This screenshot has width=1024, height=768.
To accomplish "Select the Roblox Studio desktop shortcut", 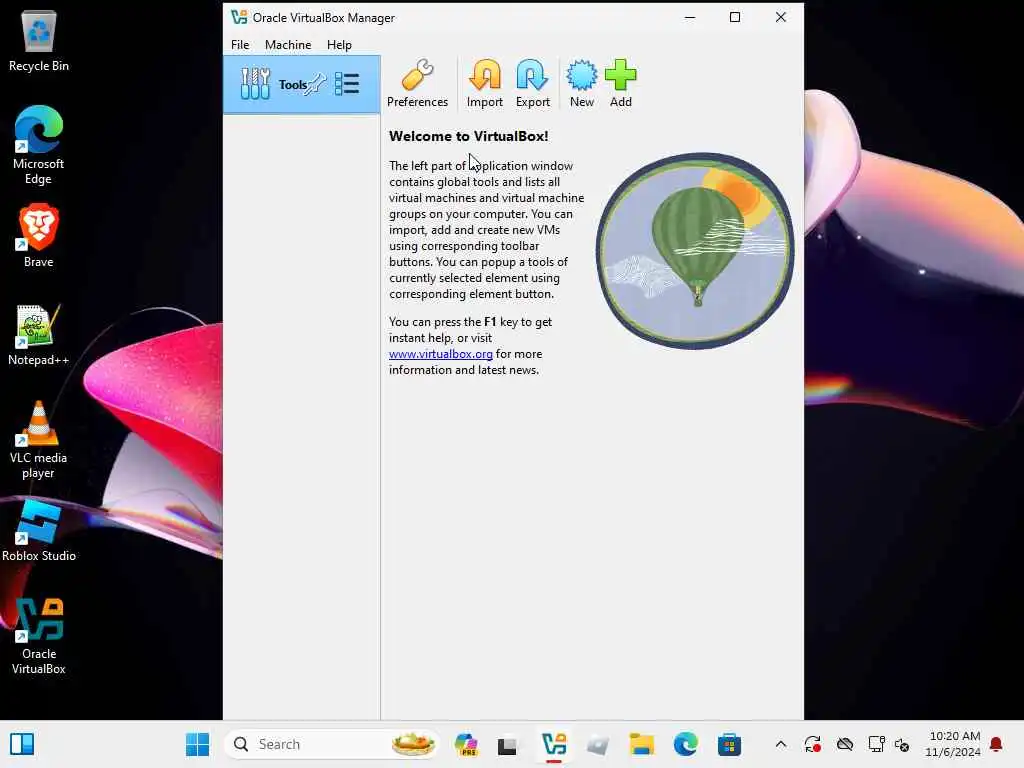I will (39, 530).
